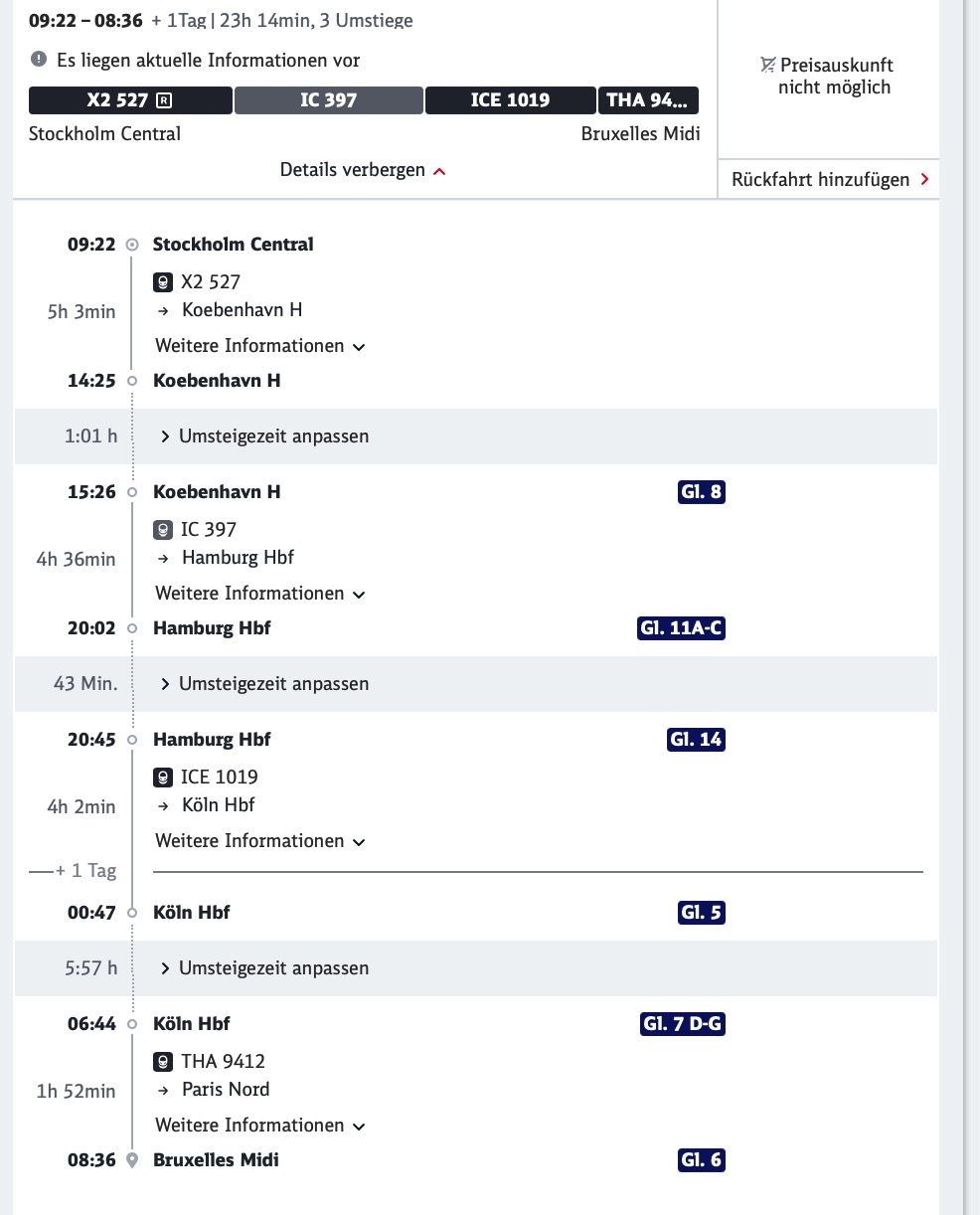The width and height of the screenshot is (980, 1215).
Task: Click the destination pin at Bruxelles Midi
Action: click(132, 1160)
